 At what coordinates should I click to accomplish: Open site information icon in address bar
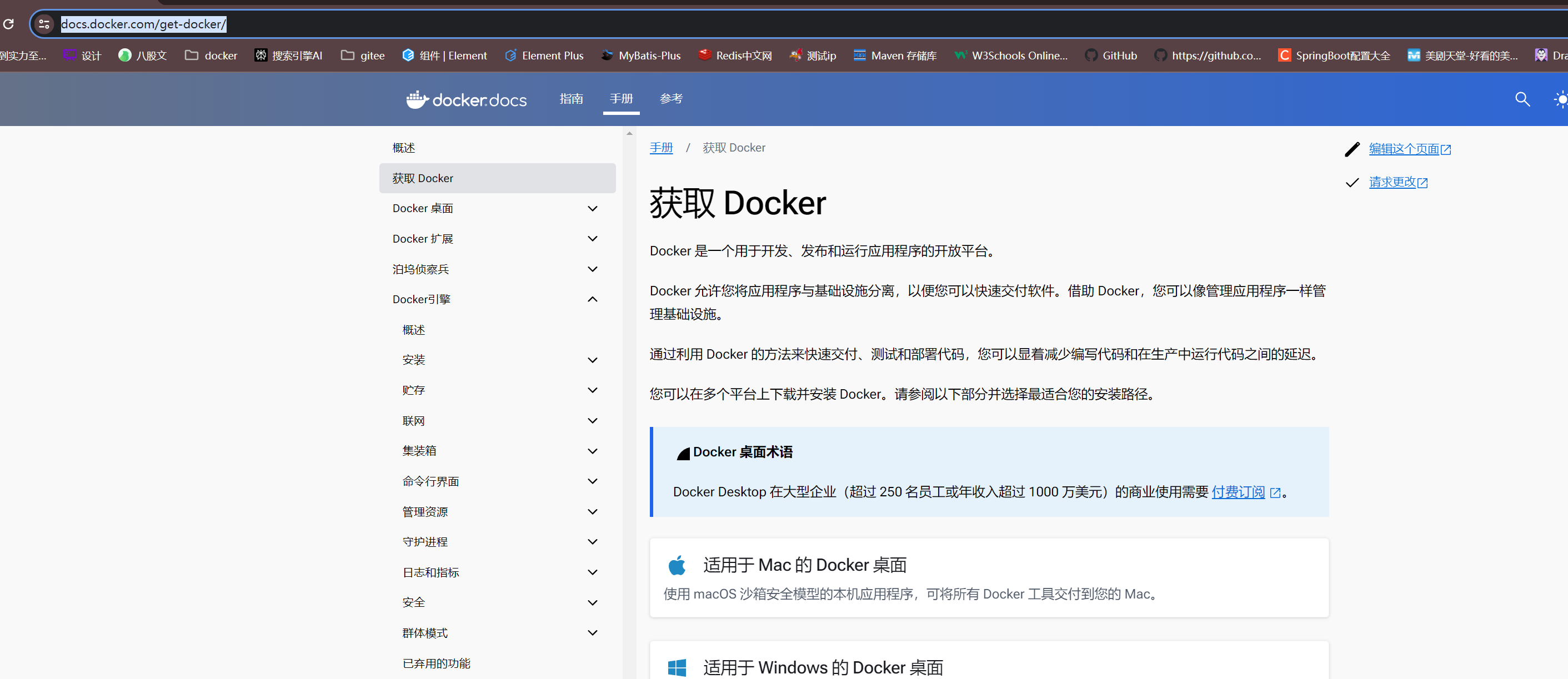[44, 24]
